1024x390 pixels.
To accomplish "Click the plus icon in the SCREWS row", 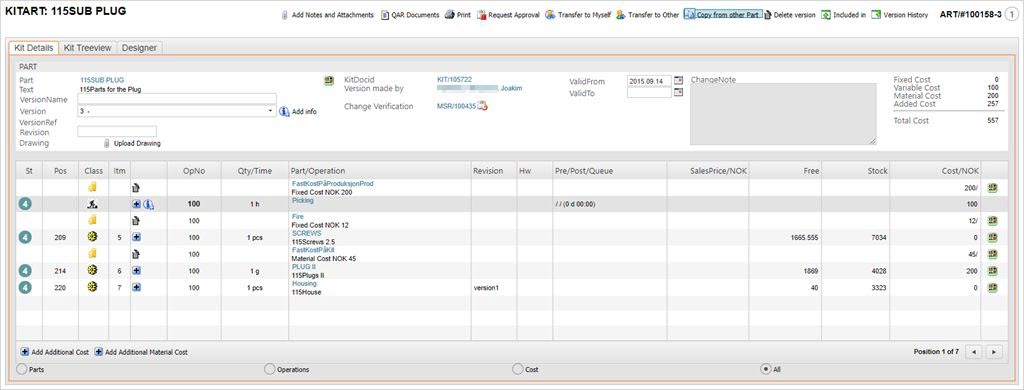I will coord(136,238).
